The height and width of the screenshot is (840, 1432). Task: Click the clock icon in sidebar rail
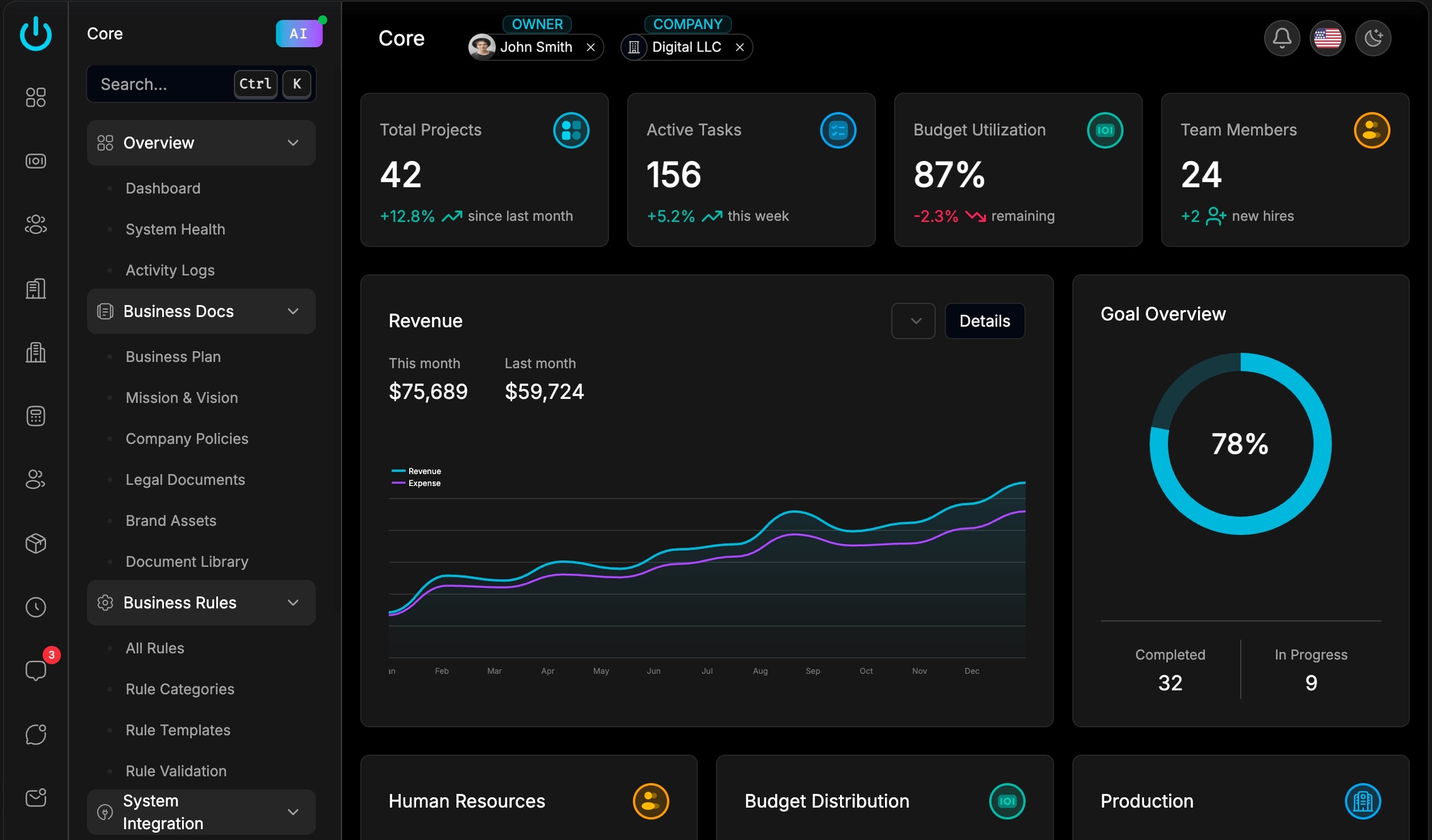(x=35, y=607)
